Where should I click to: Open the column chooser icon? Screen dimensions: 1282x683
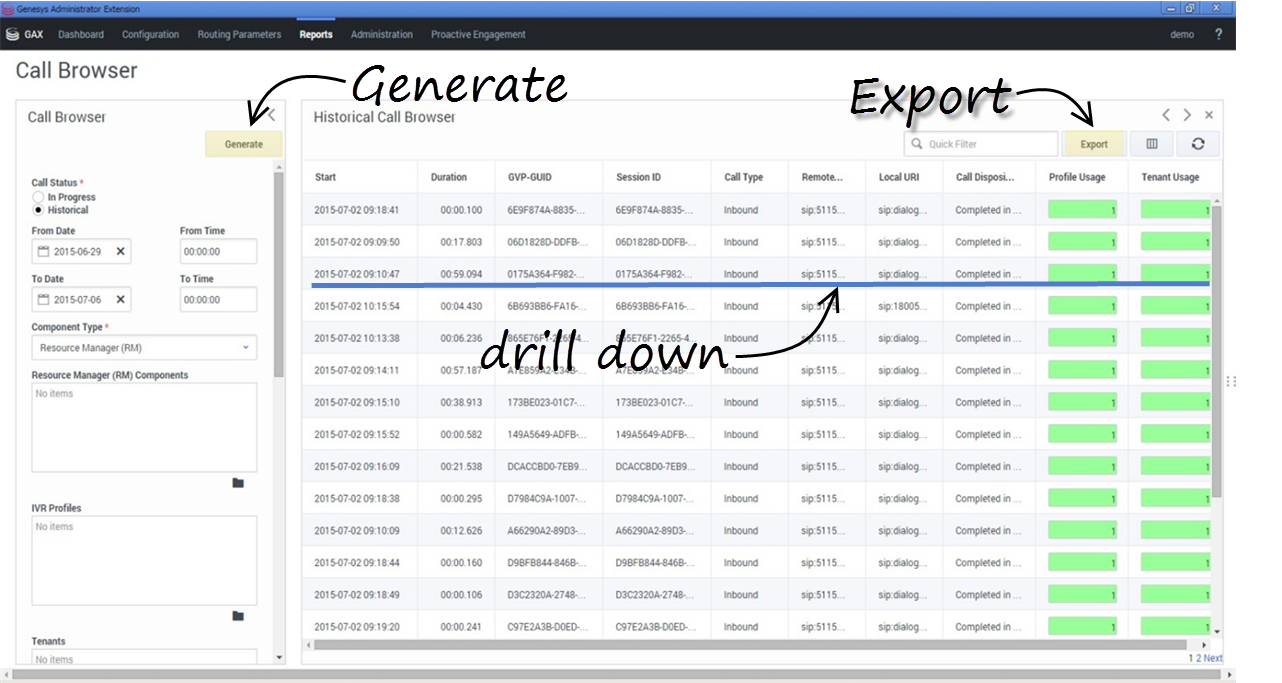pos(1151,144)
